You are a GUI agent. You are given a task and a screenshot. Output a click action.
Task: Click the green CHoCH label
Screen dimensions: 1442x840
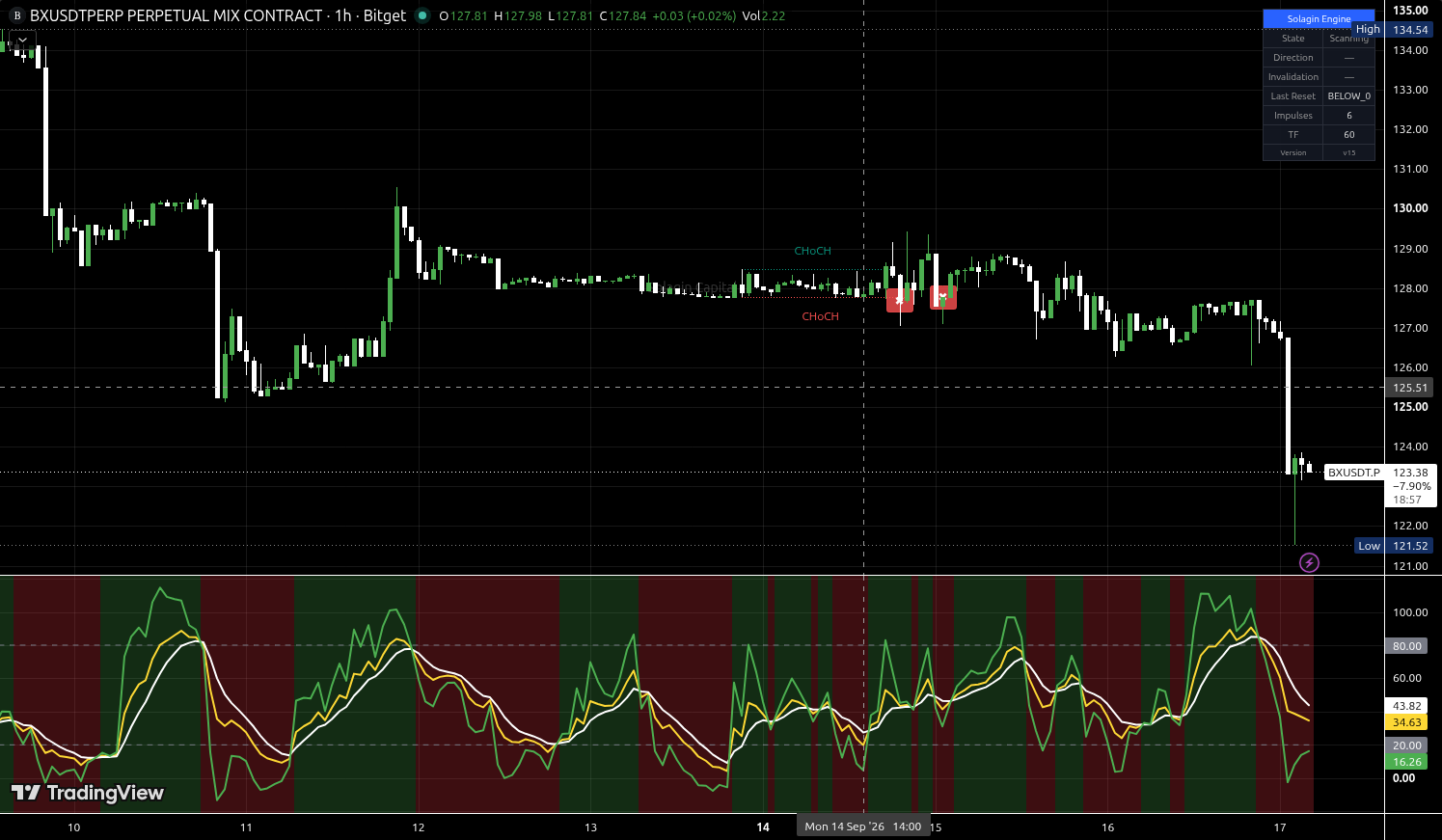[x=812, y=251]
